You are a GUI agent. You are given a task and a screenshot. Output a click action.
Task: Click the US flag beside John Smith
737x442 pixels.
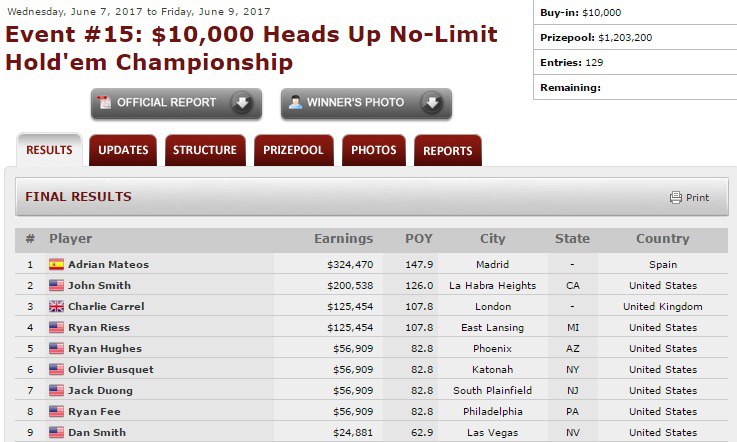[57, 286]
